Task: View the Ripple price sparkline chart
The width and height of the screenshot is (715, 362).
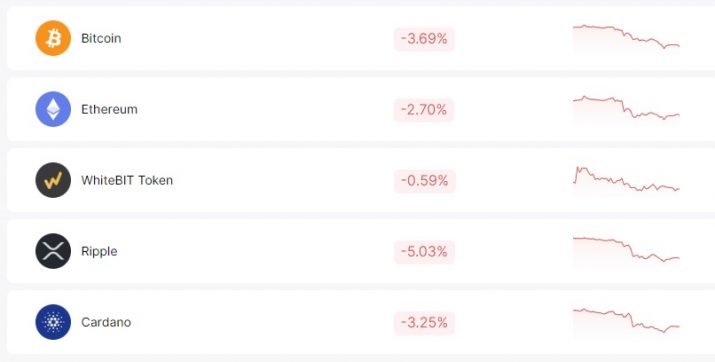Action: pos(627,252)
